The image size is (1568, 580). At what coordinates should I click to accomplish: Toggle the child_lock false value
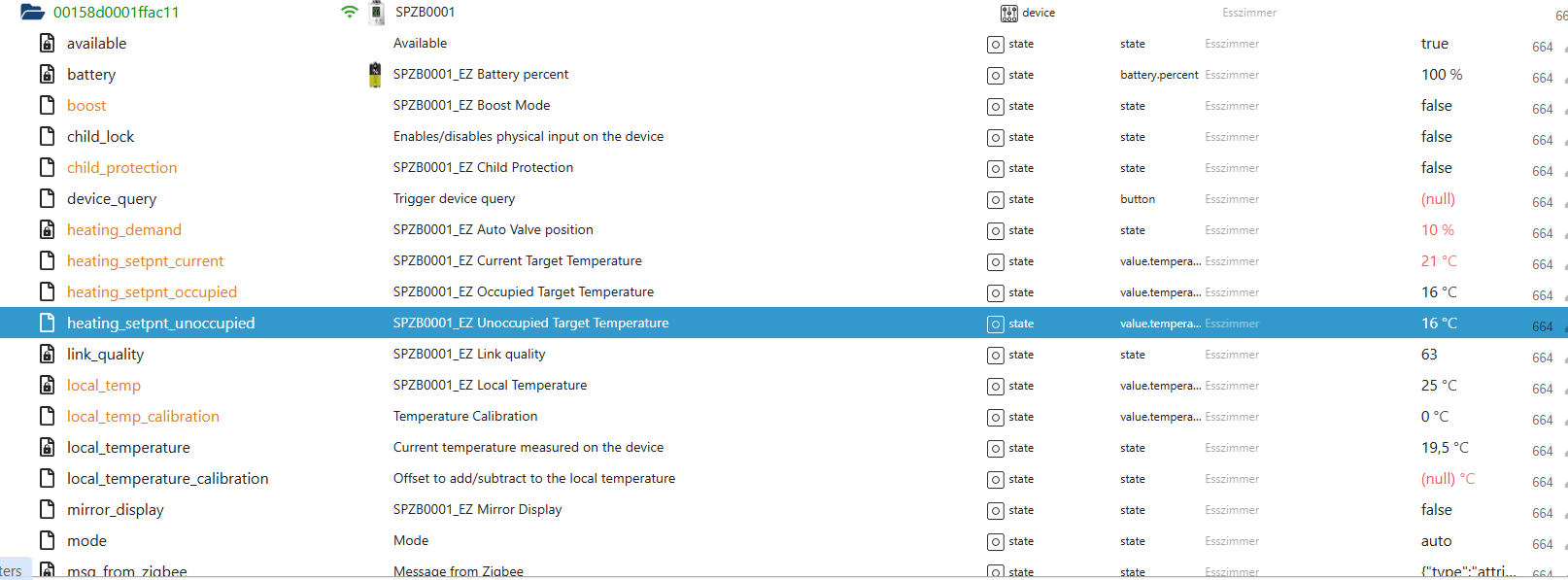click(1436, 137)
